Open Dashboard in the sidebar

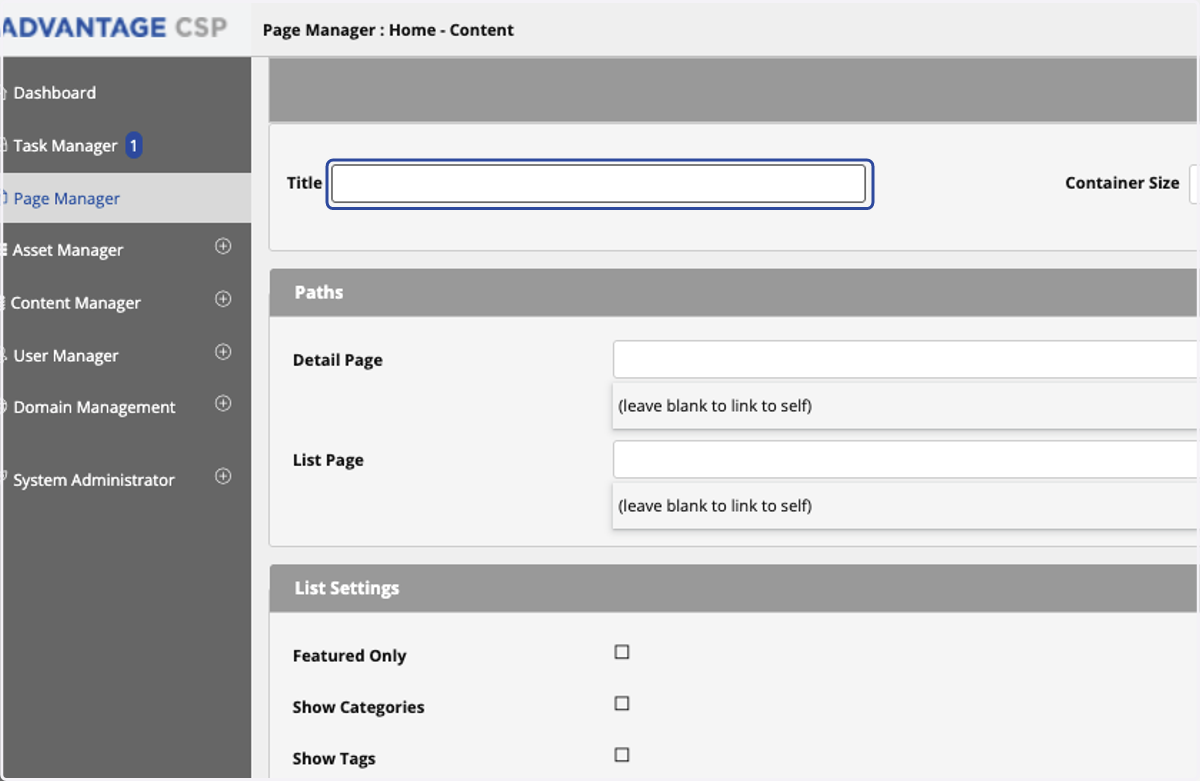[x=55, y=93]
